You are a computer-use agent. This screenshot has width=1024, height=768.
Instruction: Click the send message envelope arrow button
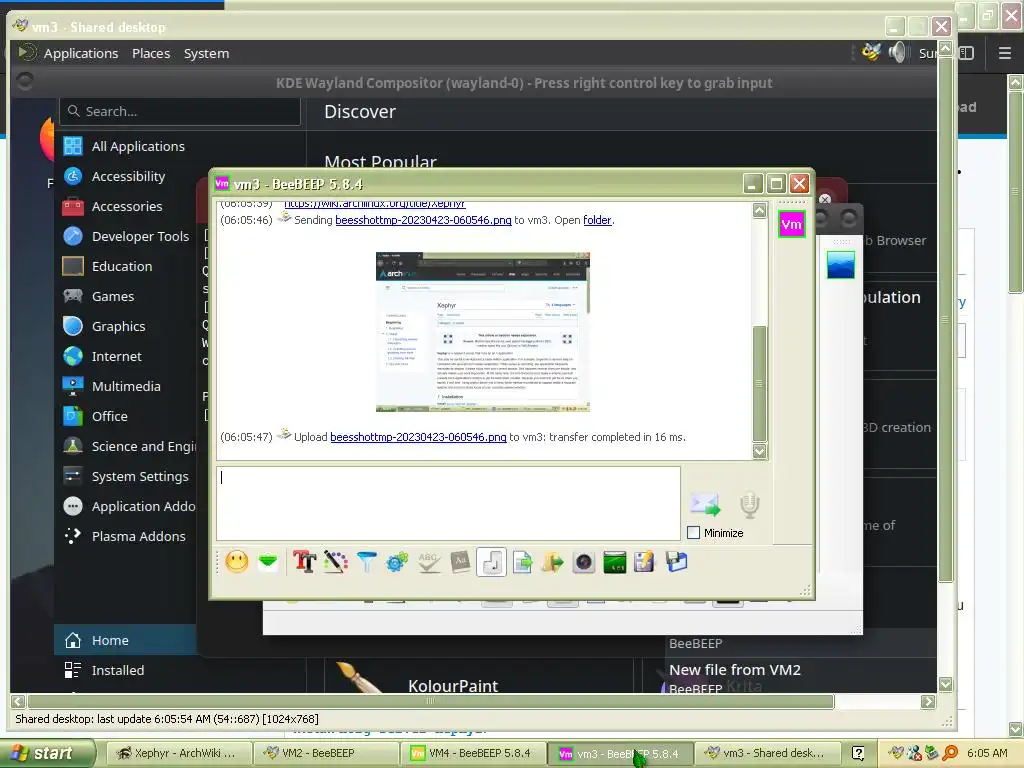tap(705, 504)
